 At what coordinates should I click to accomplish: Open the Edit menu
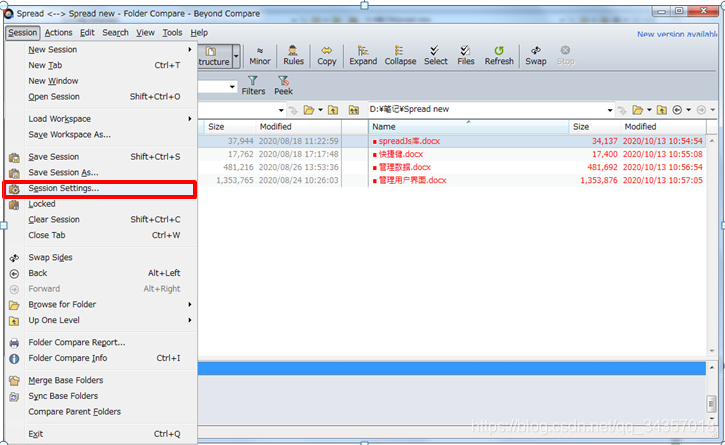(87, 33)
